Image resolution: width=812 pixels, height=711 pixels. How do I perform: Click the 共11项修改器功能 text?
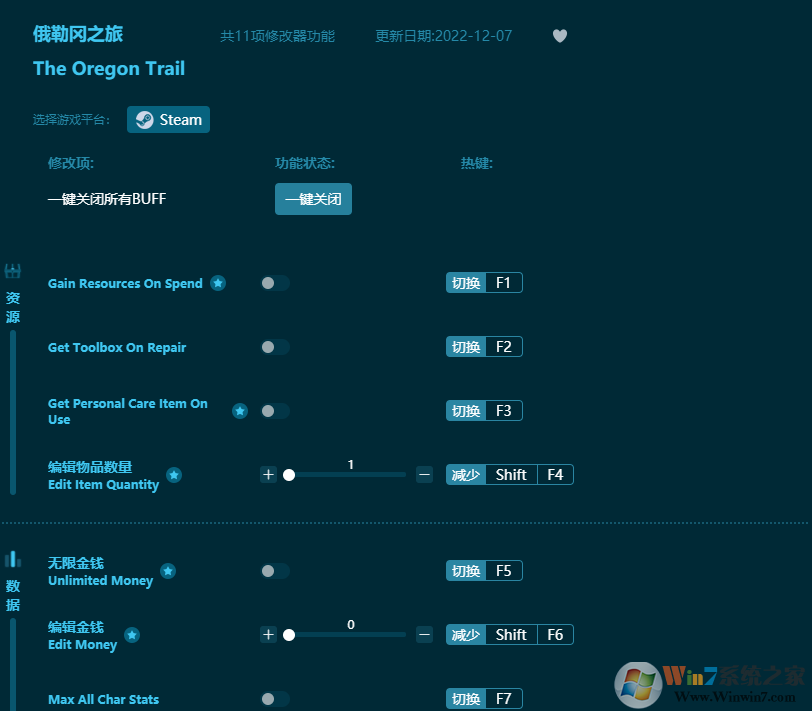pyautogui.click(x=278, y=36)
